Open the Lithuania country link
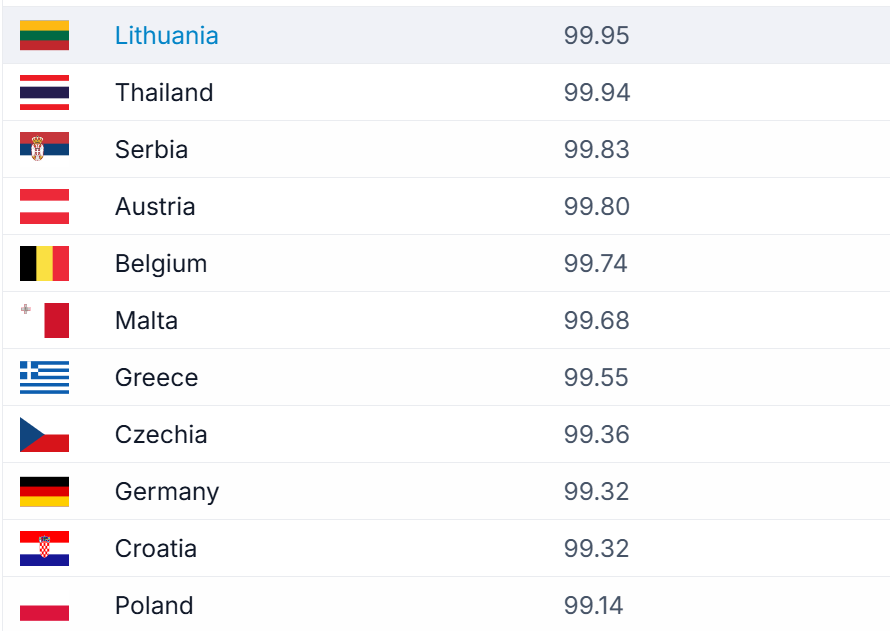 [x=166, y=35]
